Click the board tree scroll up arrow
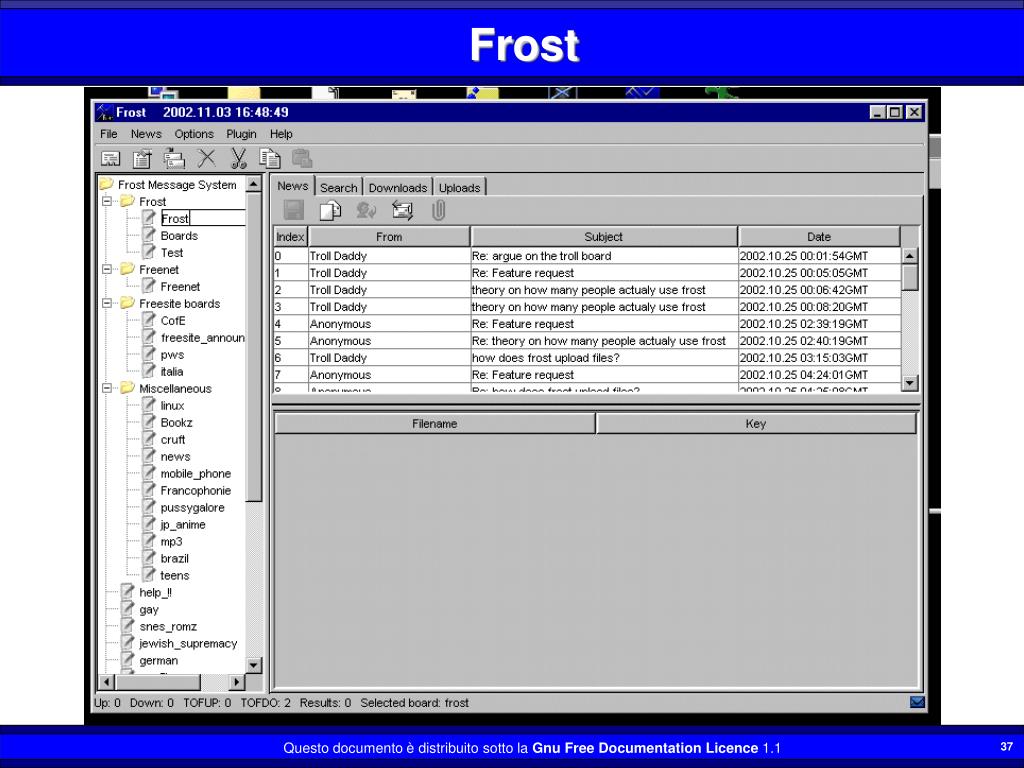The height and width of the screenshot is (768, 1024). tap(253, 184)
